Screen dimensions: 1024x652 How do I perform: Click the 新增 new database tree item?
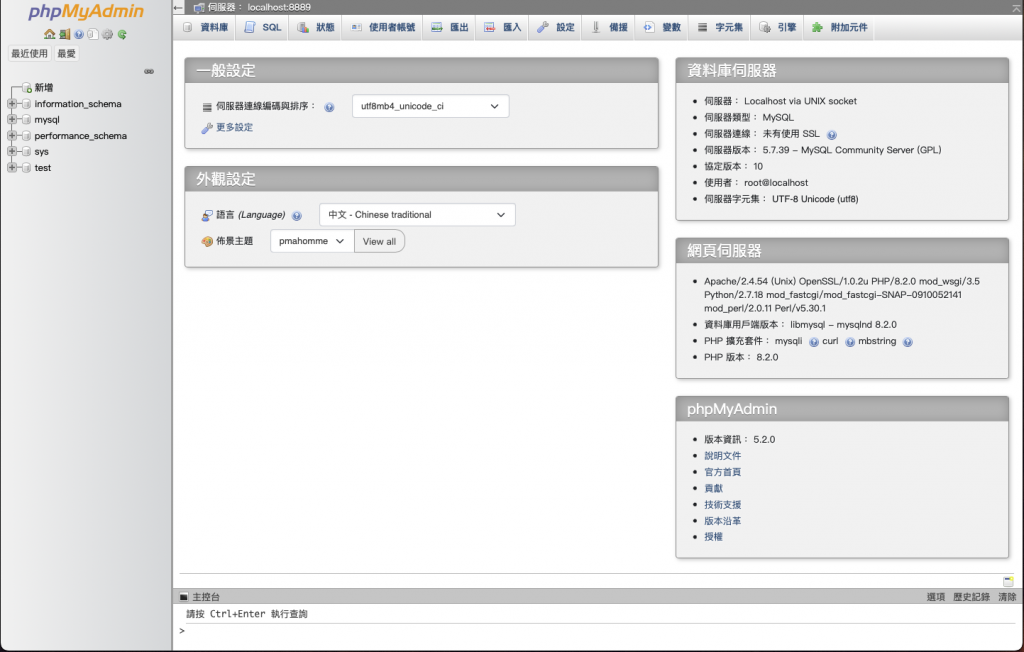coord(44,88)
